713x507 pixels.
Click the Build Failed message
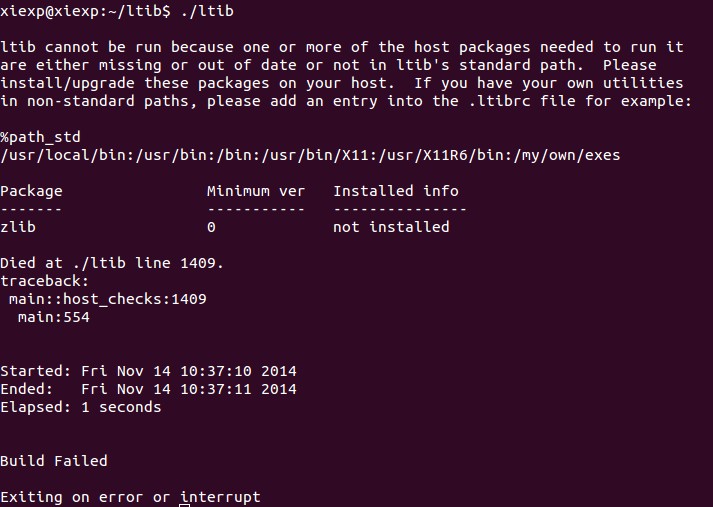coord(54,461)
